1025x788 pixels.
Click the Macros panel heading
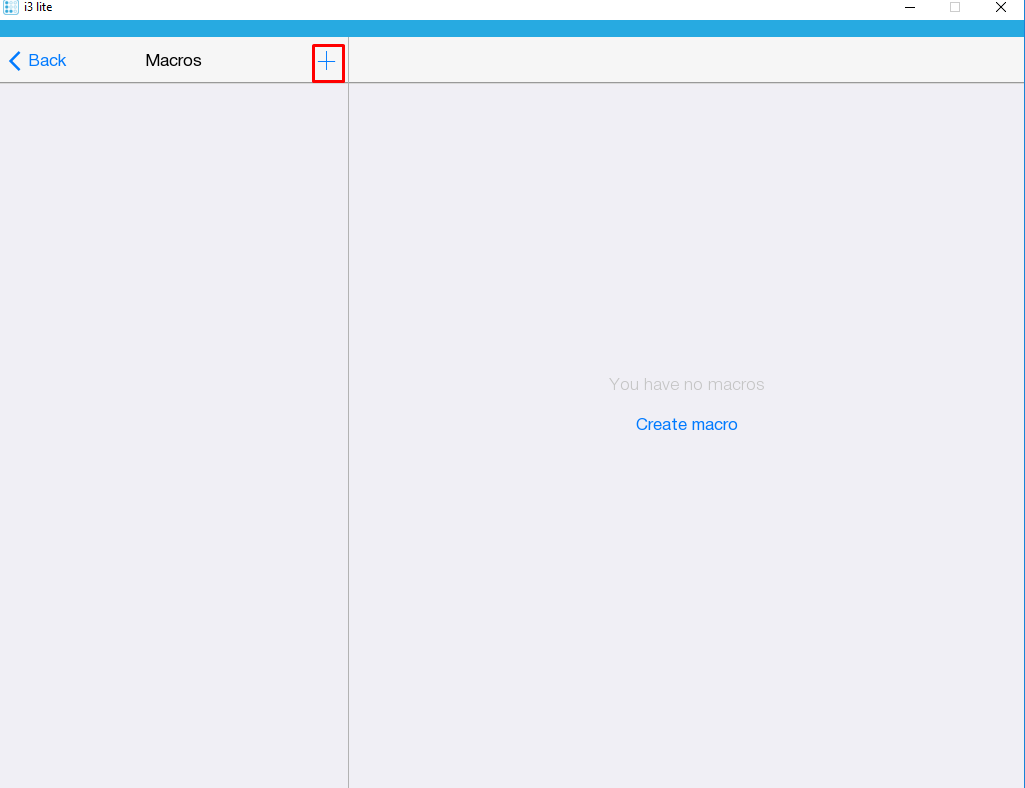coord(173,61)
